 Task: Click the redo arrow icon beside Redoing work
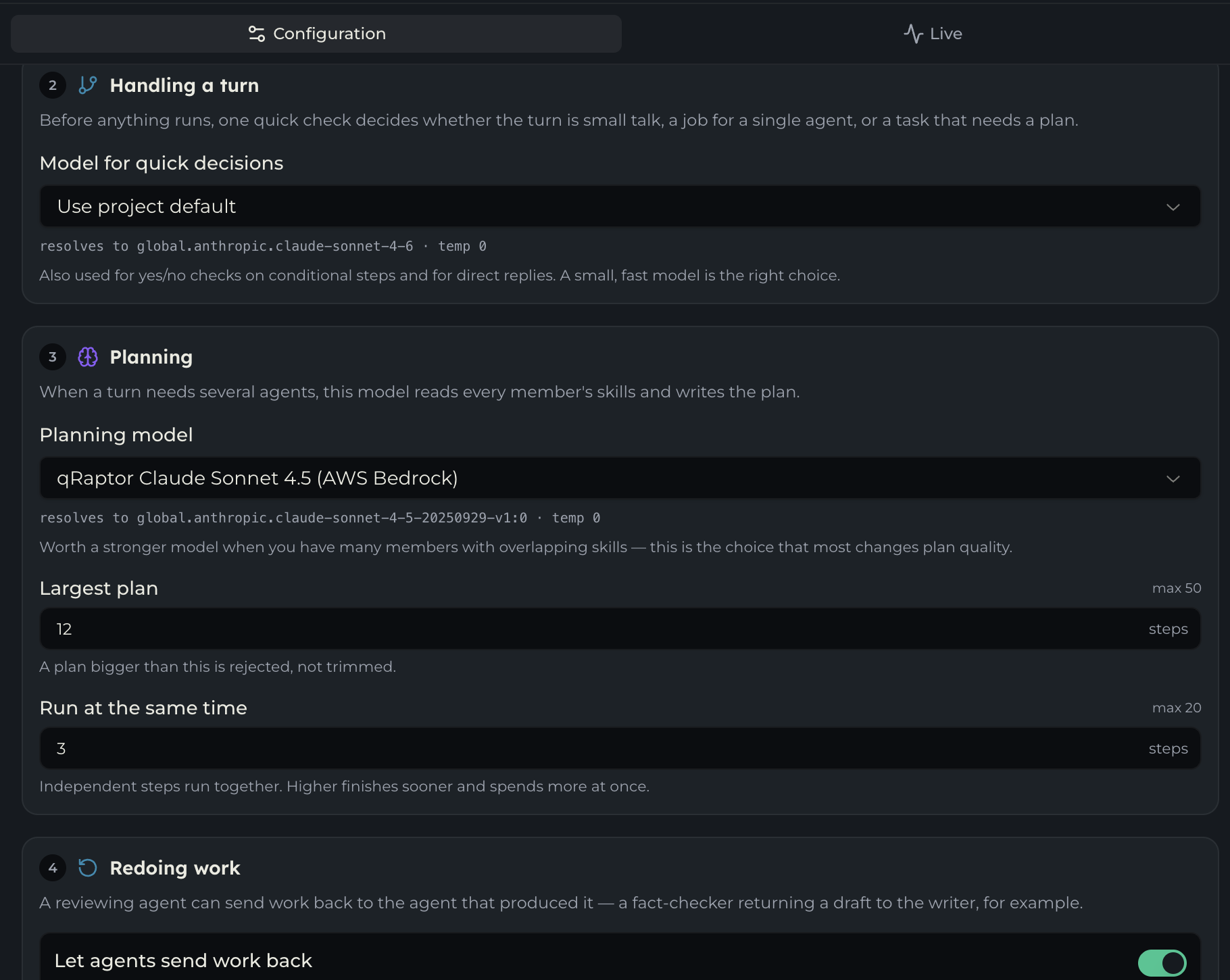(x=88, y=868)
